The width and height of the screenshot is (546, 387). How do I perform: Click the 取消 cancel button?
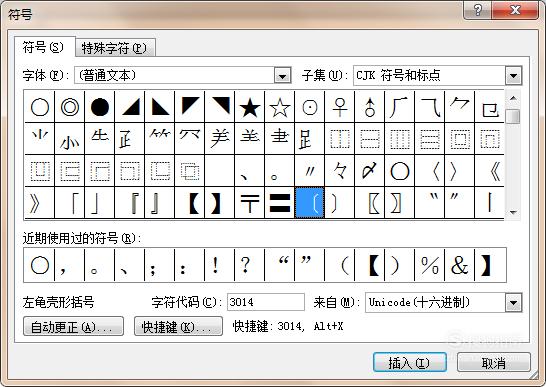[494, 363]
